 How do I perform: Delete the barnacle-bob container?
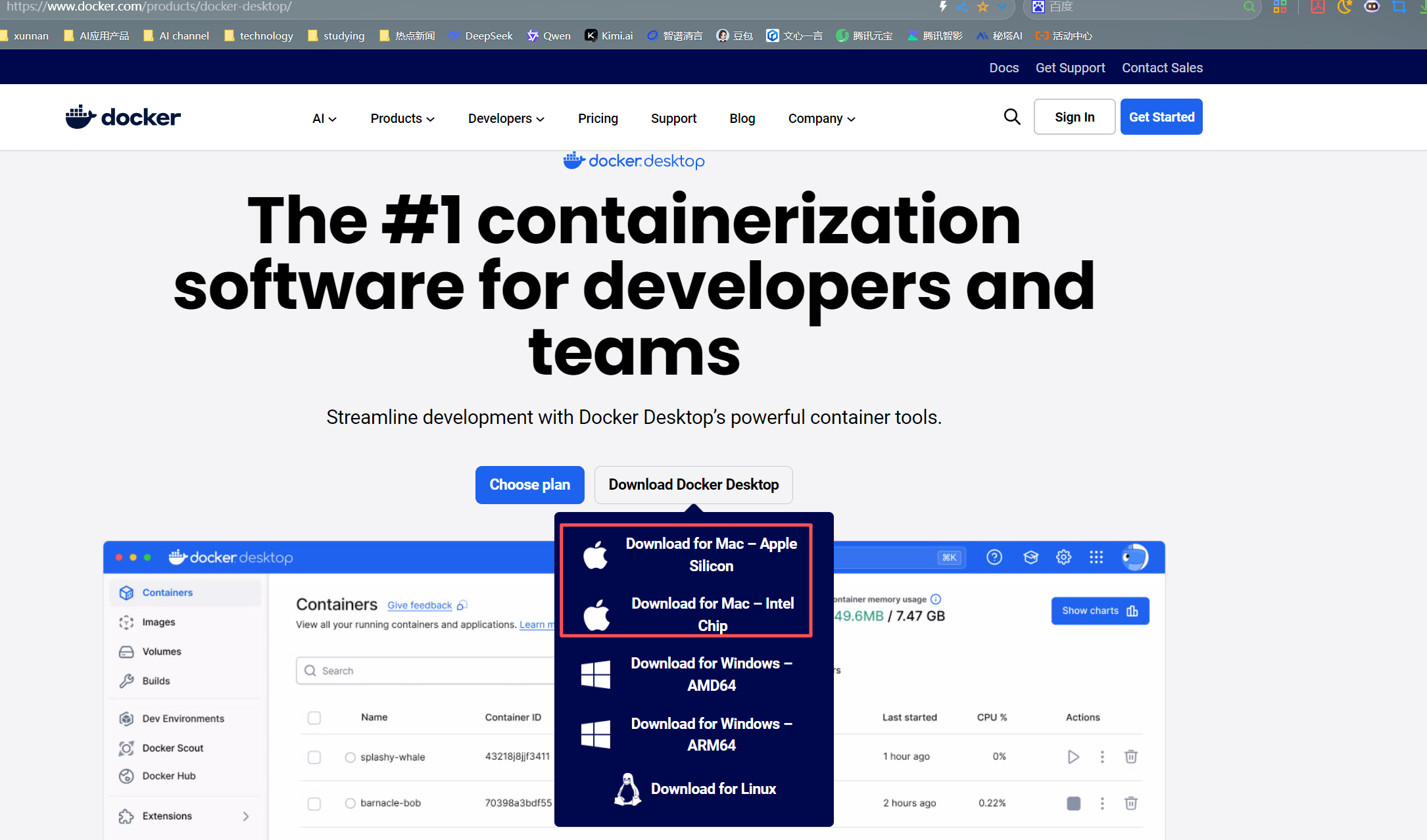pyautogui.click(x=1131, y=803)
